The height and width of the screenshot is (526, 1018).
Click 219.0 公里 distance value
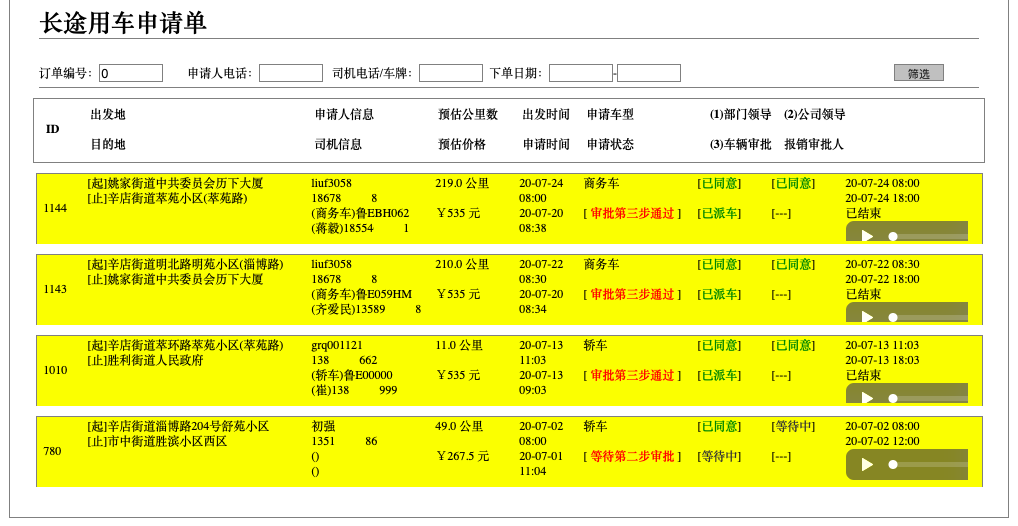pos(462,184)
